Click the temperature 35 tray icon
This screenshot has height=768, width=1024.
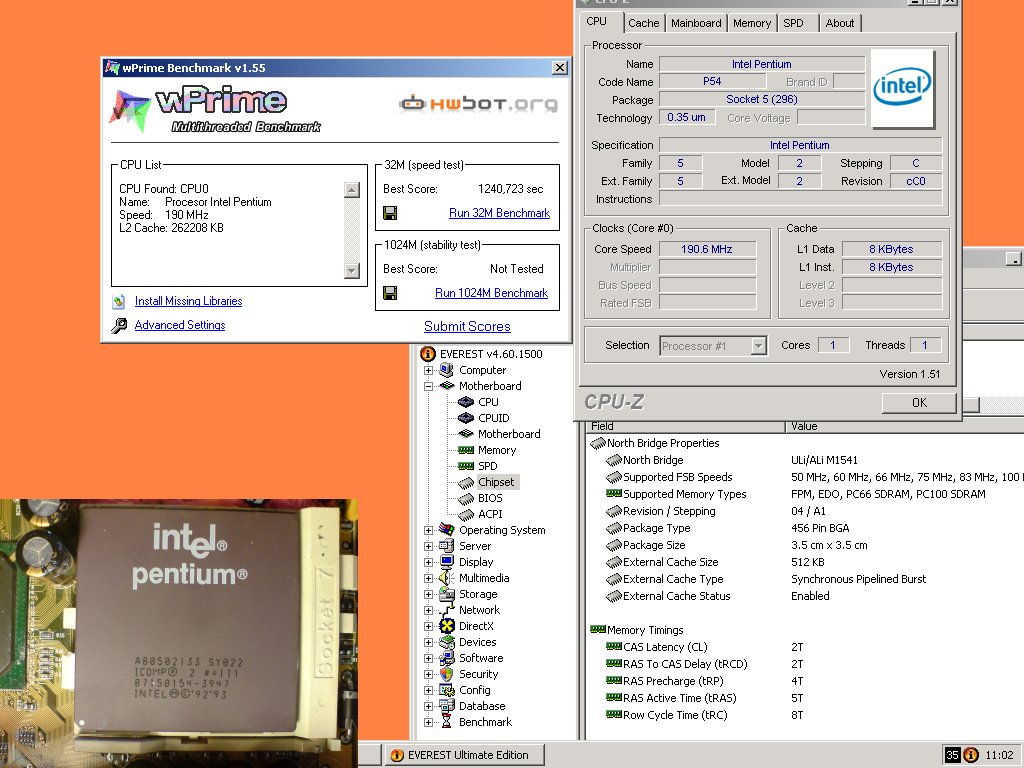point(952,755)
